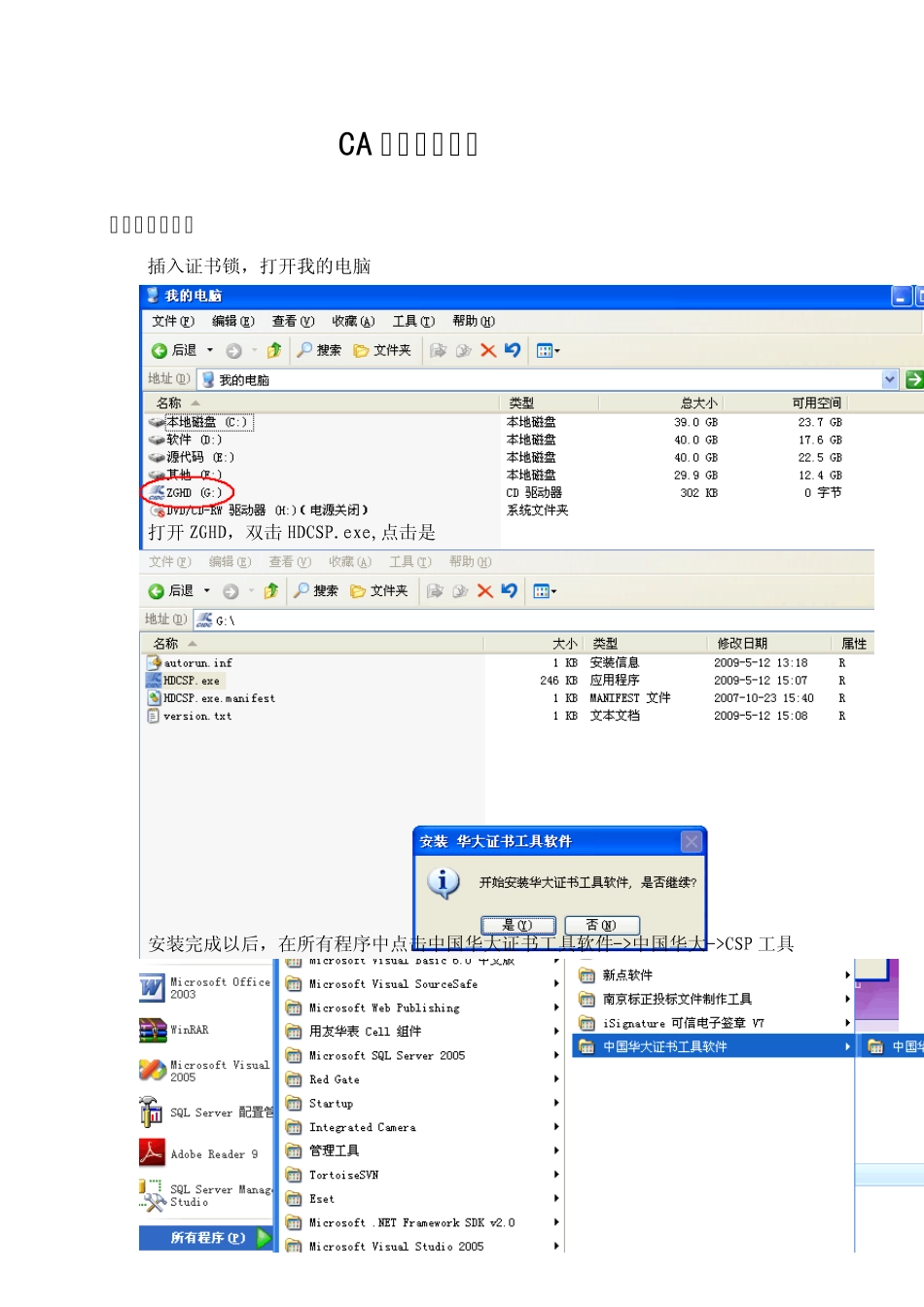Click 搜索 Search icon in G:\ window
924x1307 pixels.
tap(302, 590)
